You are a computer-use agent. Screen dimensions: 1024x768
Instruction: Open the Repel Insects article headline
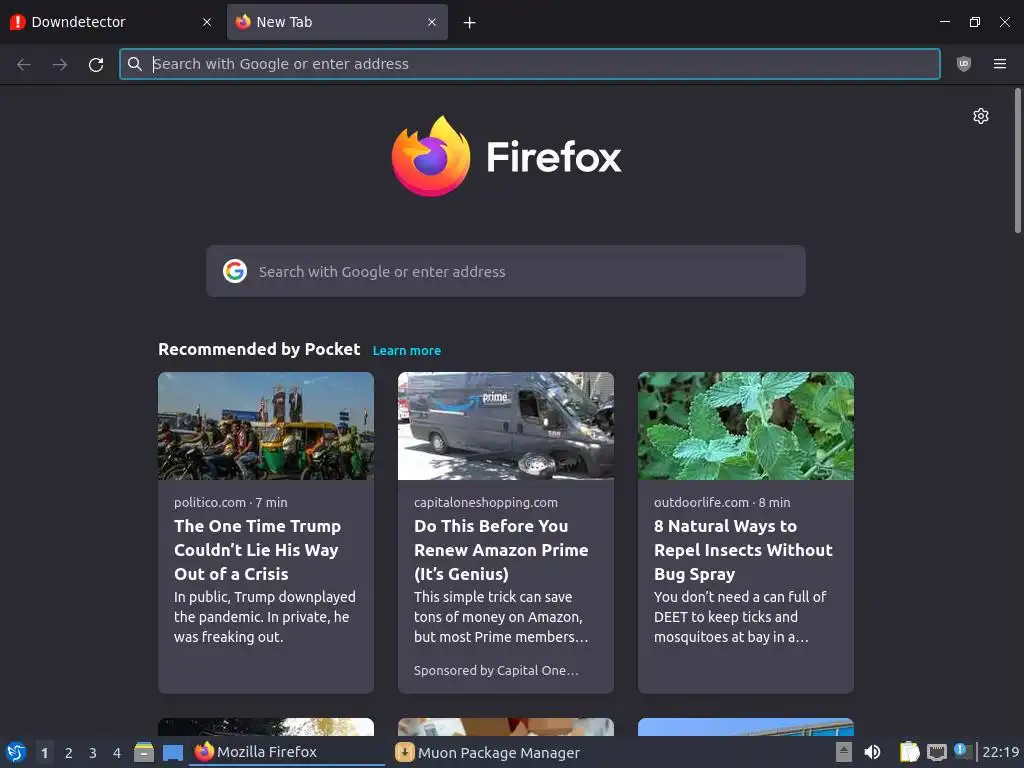point(743,550)
